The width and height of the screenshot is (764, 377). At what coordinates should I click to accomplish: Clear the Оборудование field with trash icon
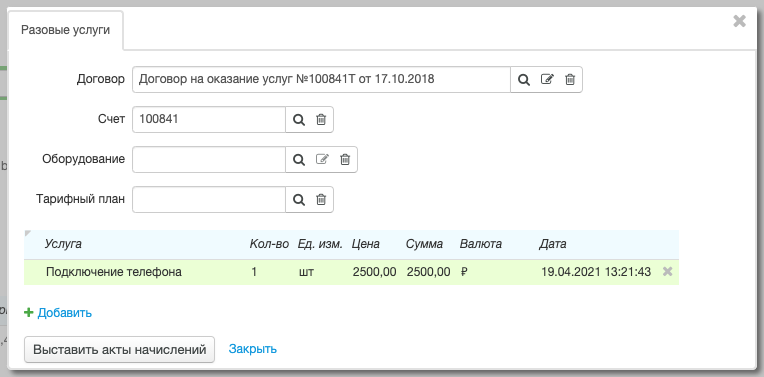click(345, 159)
